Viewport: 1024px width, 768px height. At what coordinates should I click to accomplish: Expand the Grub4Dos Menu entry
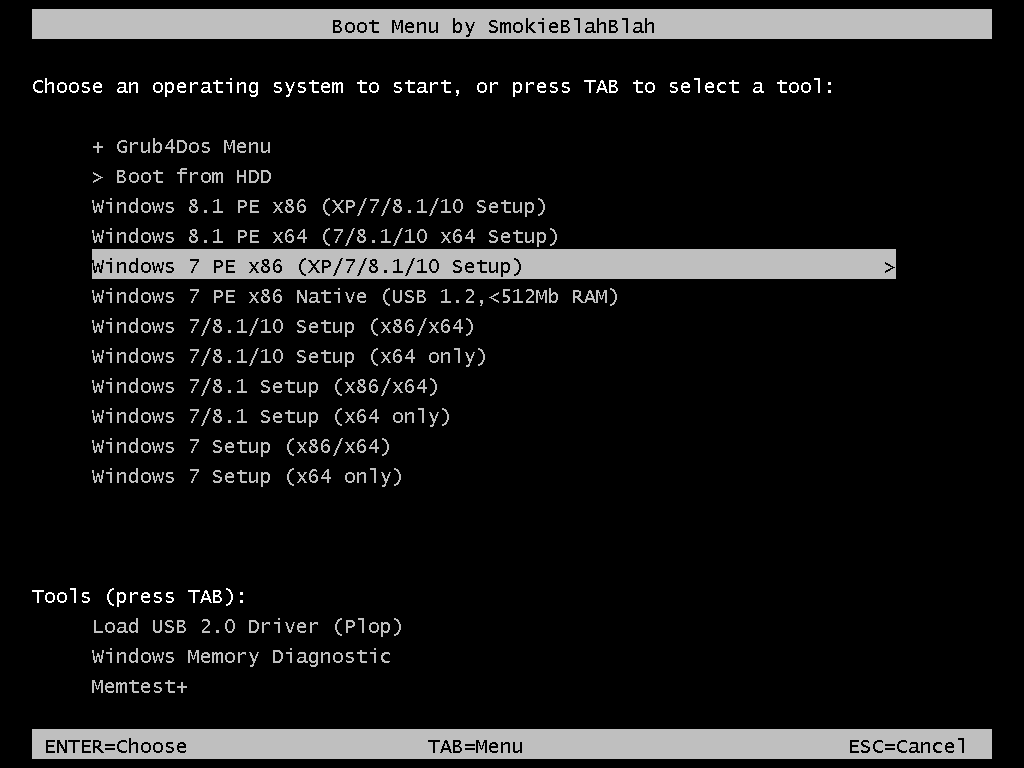pyautogui.click(x=182, y=146)
